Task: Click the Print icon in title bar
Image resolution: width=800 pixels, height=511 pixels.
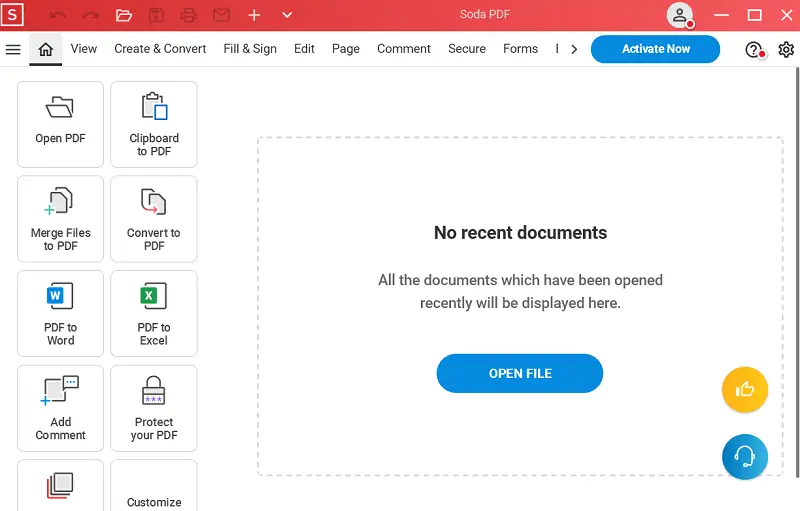Action: click(189, 15)
